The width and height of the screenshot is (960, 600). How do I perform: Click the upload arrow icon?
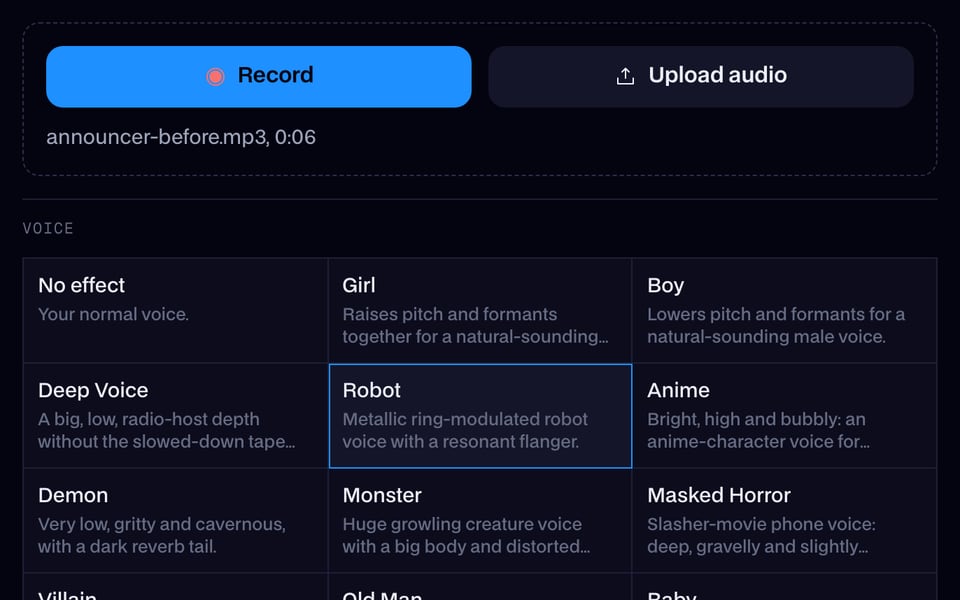coord(625,77)
